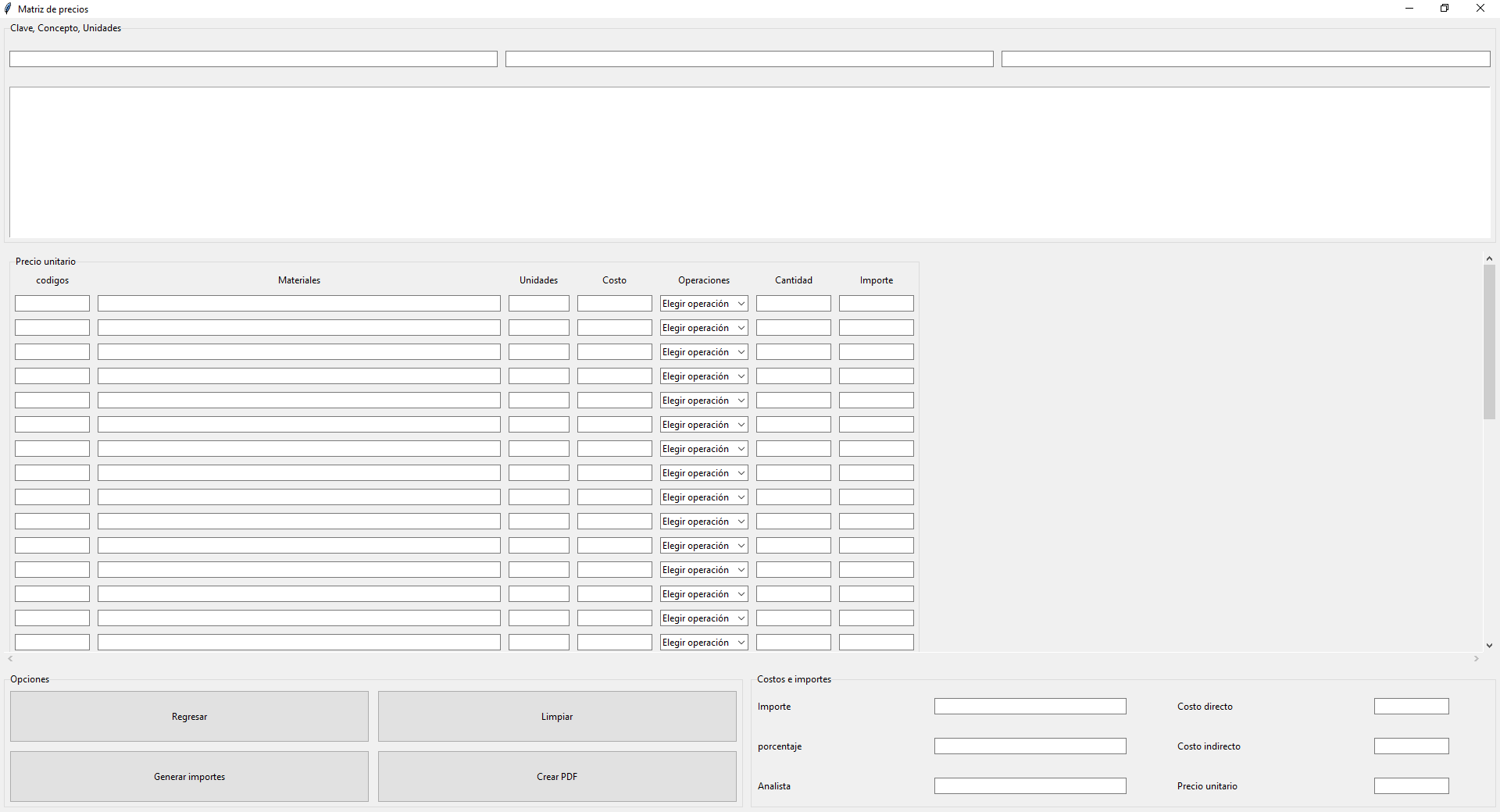The width and height of the screenshot is (1500, 812).
Task: Focus the porcentaje input field
Action: [x=1030, y=746]
